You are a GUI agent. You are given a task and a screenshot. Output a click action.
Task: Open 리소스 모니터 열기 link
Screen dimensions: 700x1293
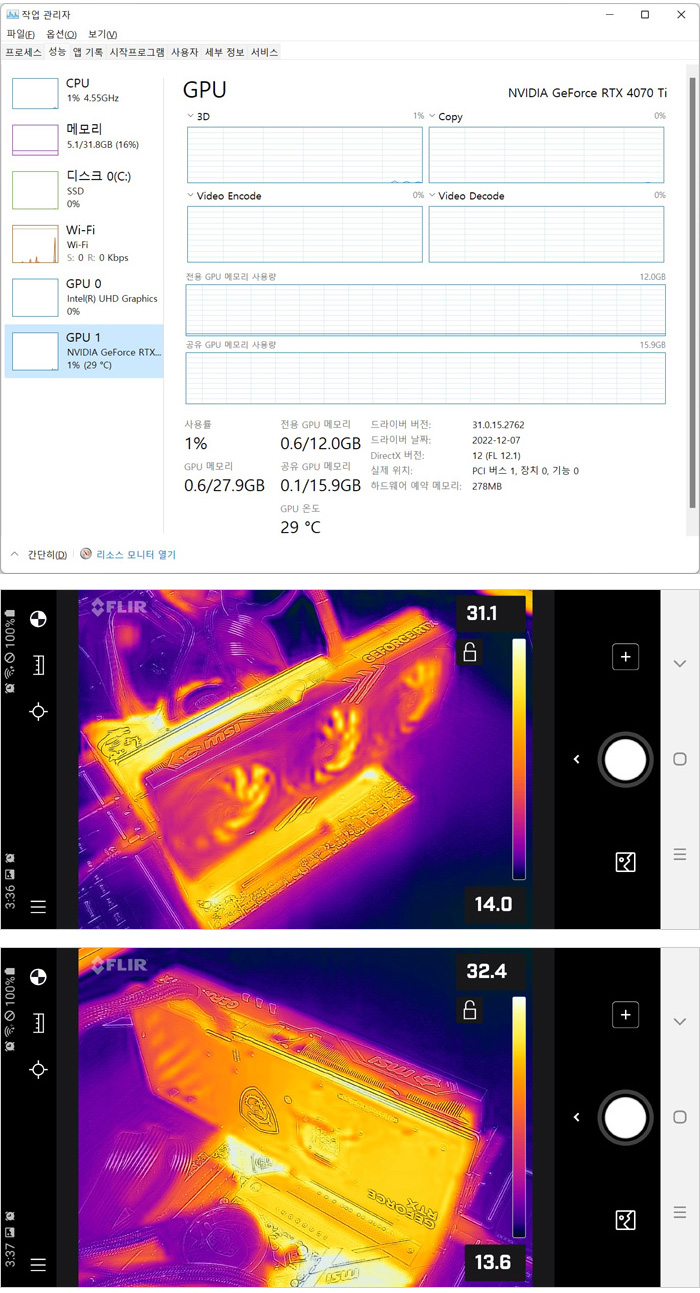click(x=128, y=554)
